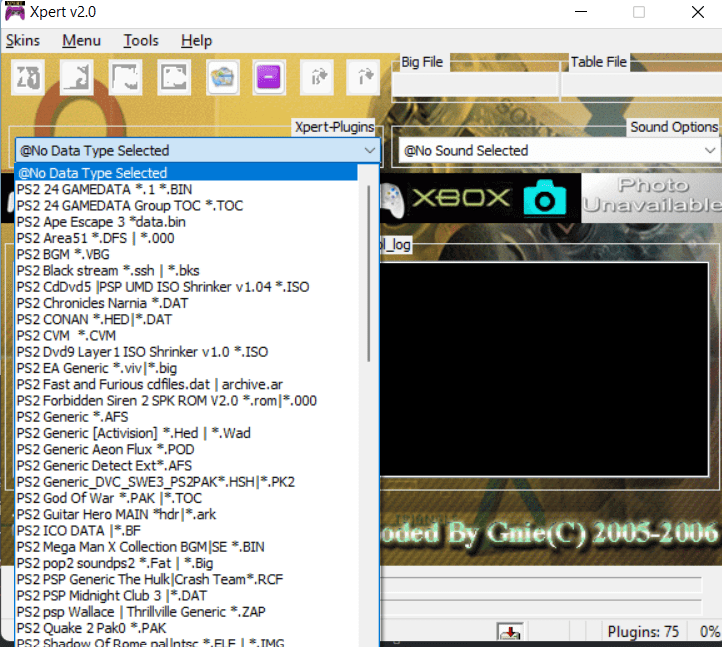Image resolution: width=722 pixels, height=647 pixels.
Task: Collapse the Xpert-Plugins data type dropdown arrow
Action: click(369, 150)
